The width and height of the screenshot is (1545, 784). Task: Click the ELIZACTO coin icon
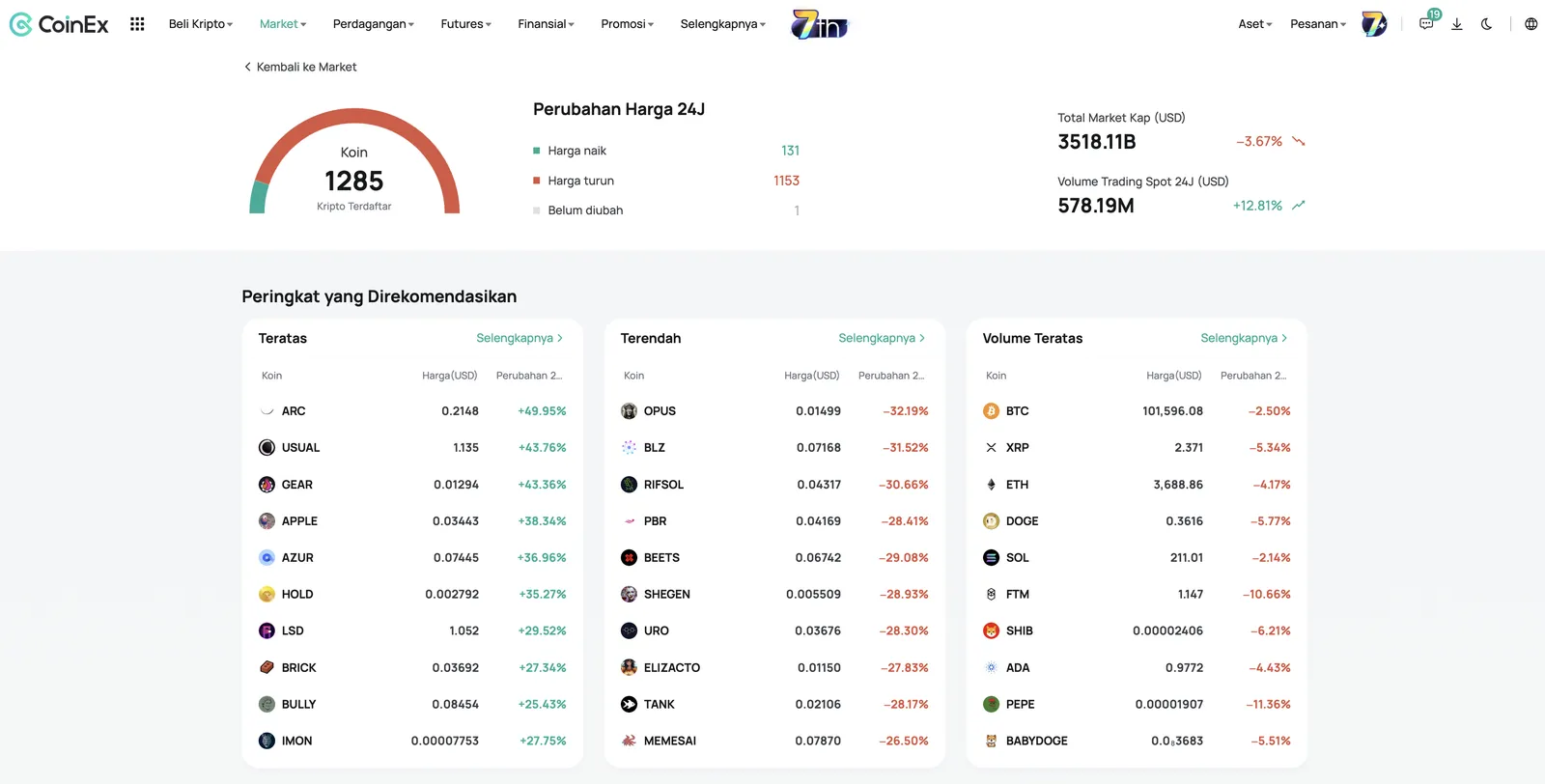[x=629, y=668]
